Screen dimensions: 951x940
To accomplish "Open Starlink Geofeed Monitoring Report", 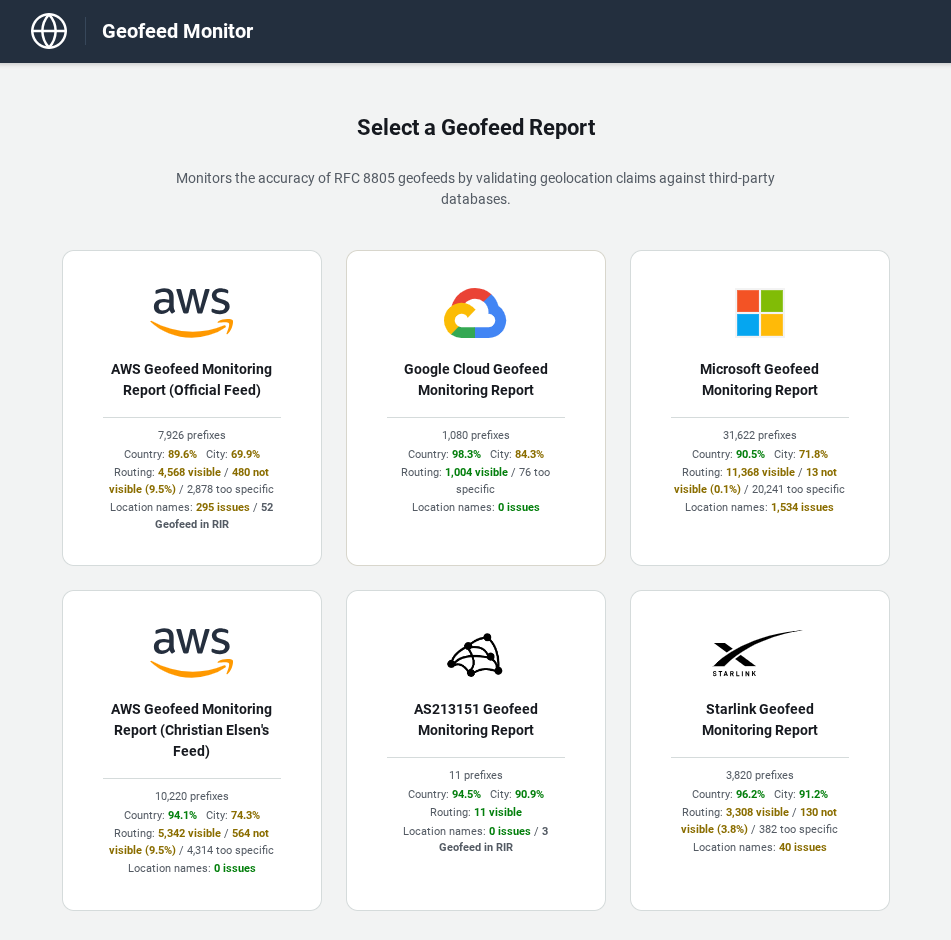I will [759, 720].
